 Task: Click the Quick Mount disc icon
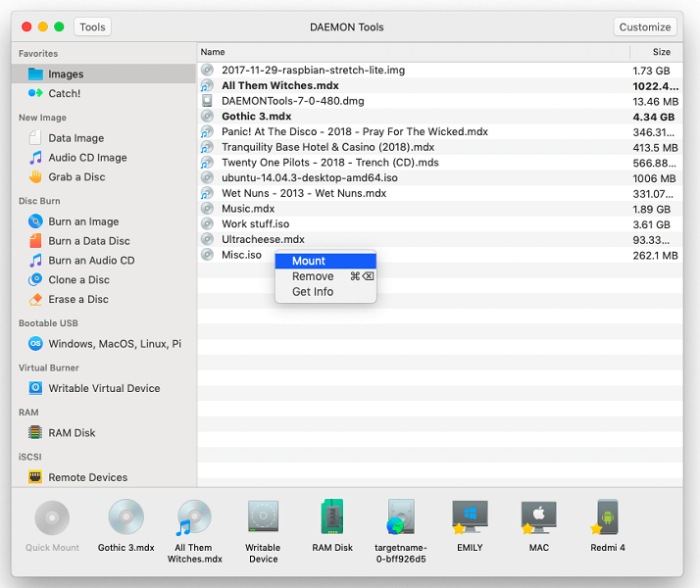coord(52,518)
